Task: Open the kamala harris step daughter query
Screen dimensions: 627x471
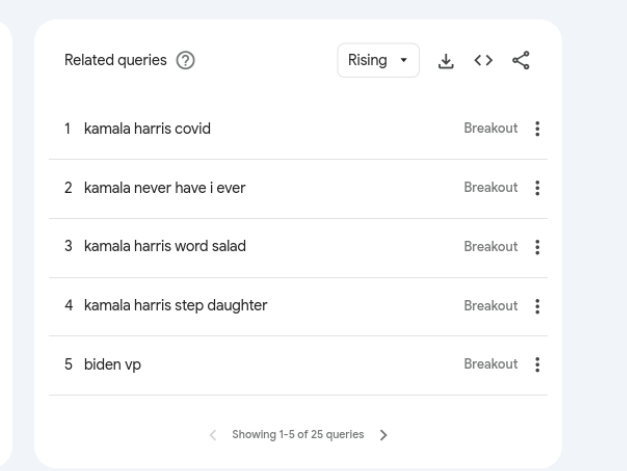Action: point(176,305)
